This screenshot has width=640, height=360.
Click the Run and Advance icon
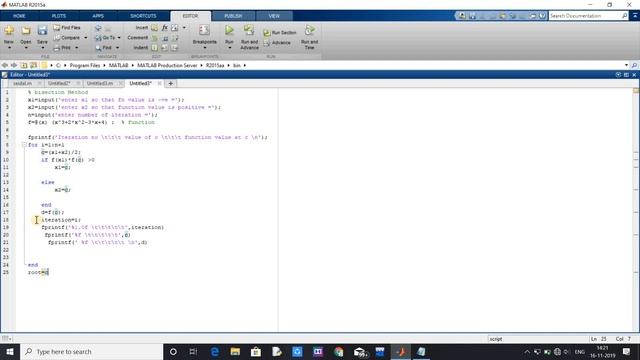coord(249,30)
